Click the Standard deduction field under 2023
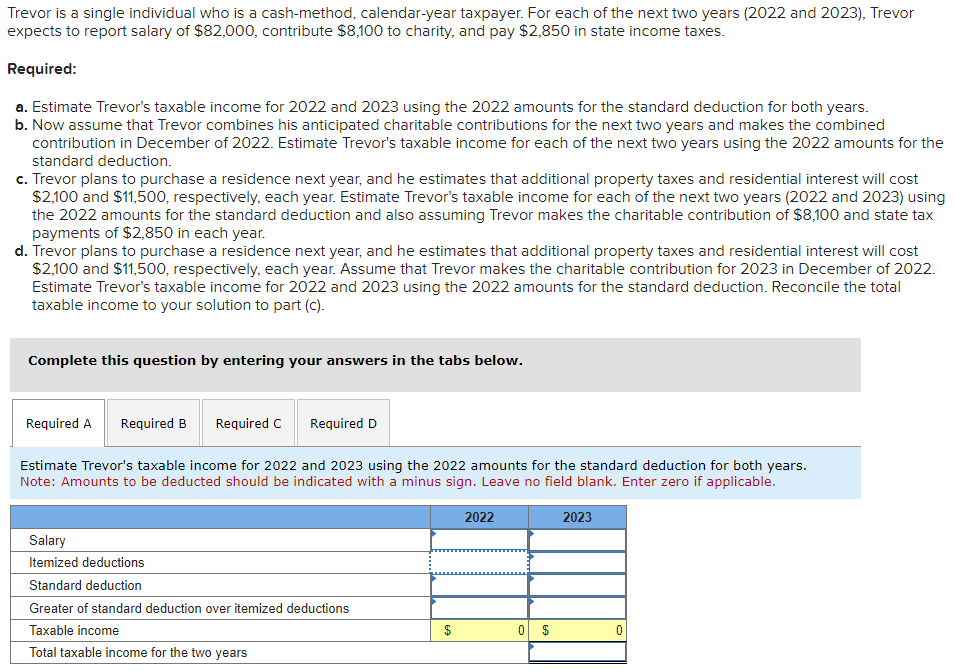This screenshot has width=954, height=671. [x=577, y=584]
